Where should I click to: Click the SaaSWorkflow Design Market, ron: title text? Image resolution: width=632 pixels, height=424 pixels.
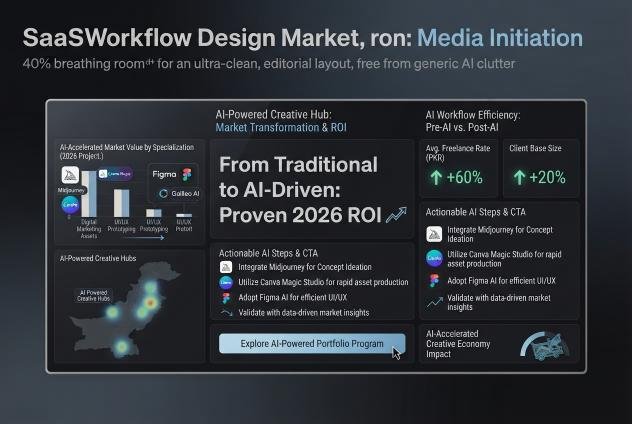[217, 38]
